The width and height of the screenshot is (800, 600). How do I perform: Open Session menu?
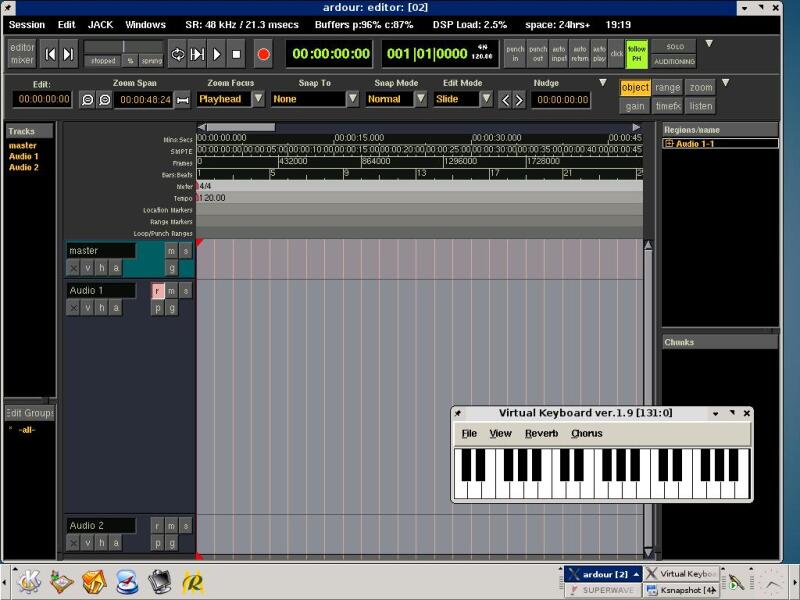27,25
